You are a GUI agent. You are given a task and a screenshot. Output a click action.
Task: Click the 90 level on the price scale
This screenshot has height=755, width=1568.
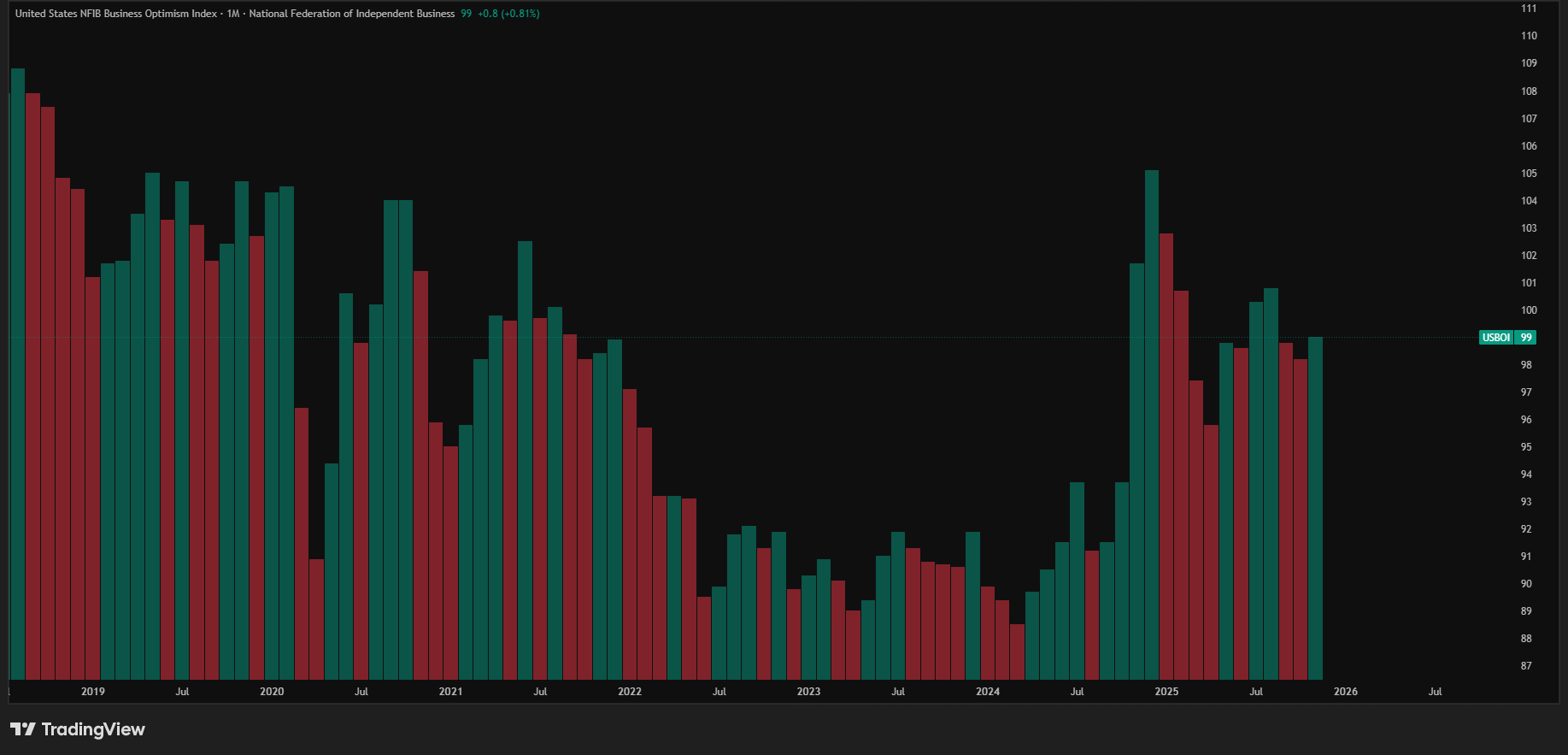pos(1526,584)
